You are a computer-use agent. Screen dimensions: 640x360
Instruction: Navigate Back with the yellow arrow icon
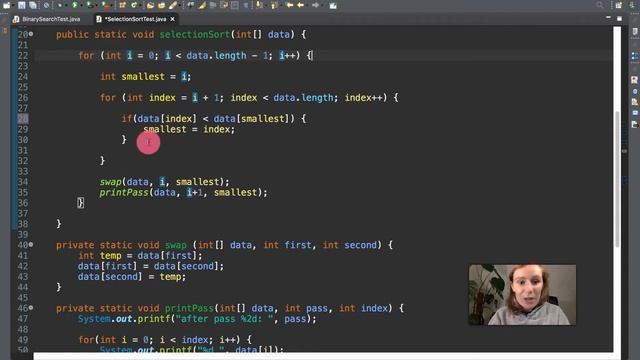tap(300, 5)
